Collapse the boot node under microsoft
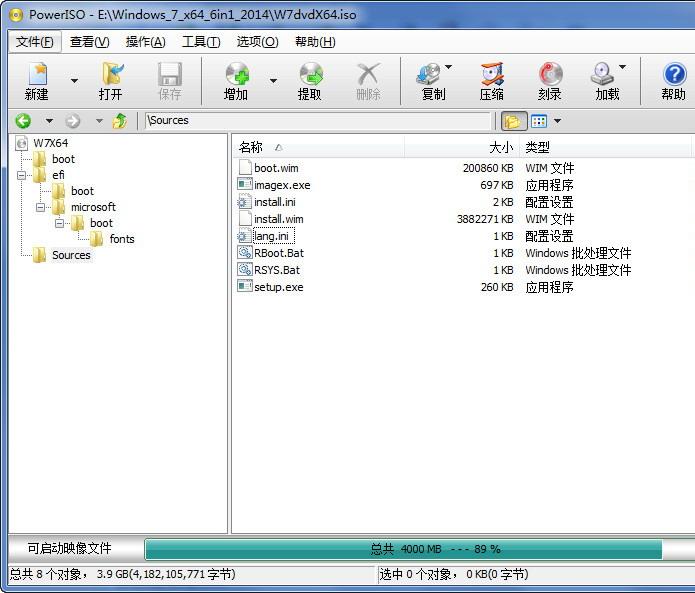Screen dimensions: 695x593 pos(59,223)
